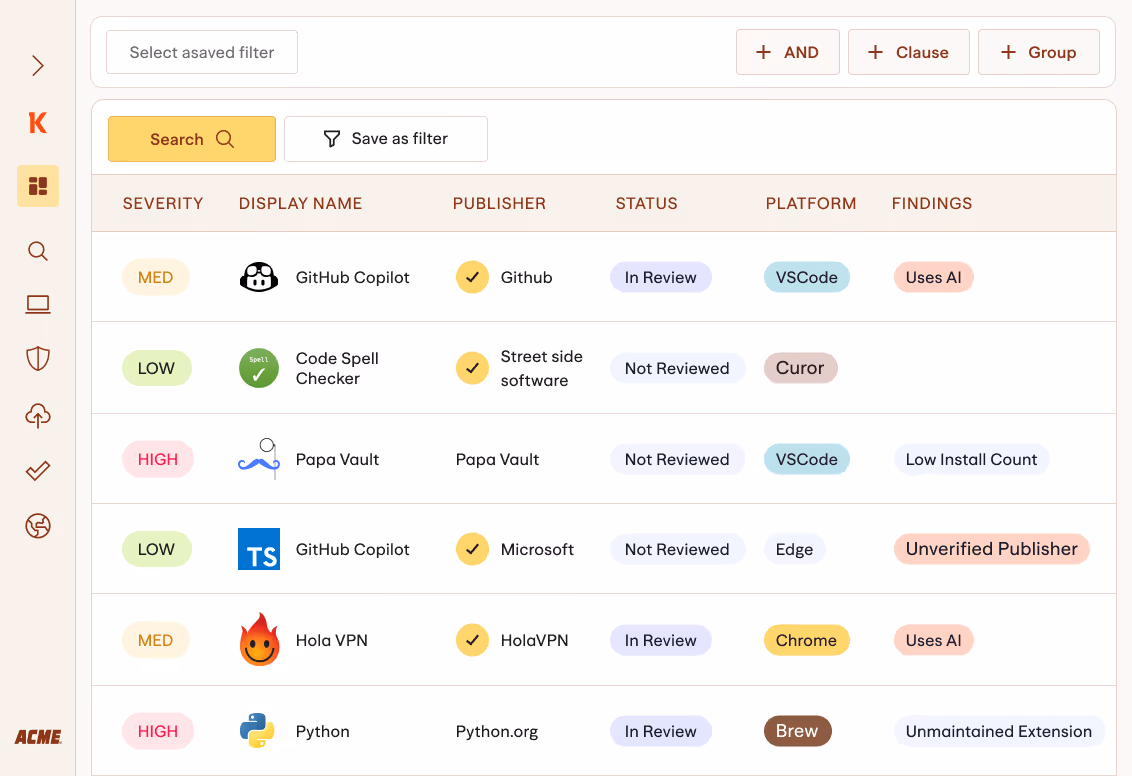Open the globe icon in sidebar
Image resolution: width=1132 pixels, height=776 pixels.
[38, 526]
